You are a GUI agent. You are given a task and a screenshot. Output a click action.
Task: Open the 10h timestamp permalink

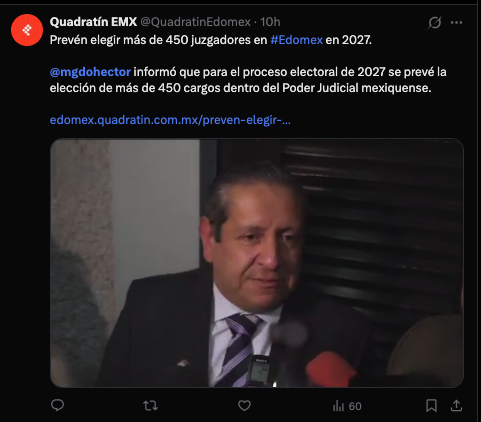[270, 22]
